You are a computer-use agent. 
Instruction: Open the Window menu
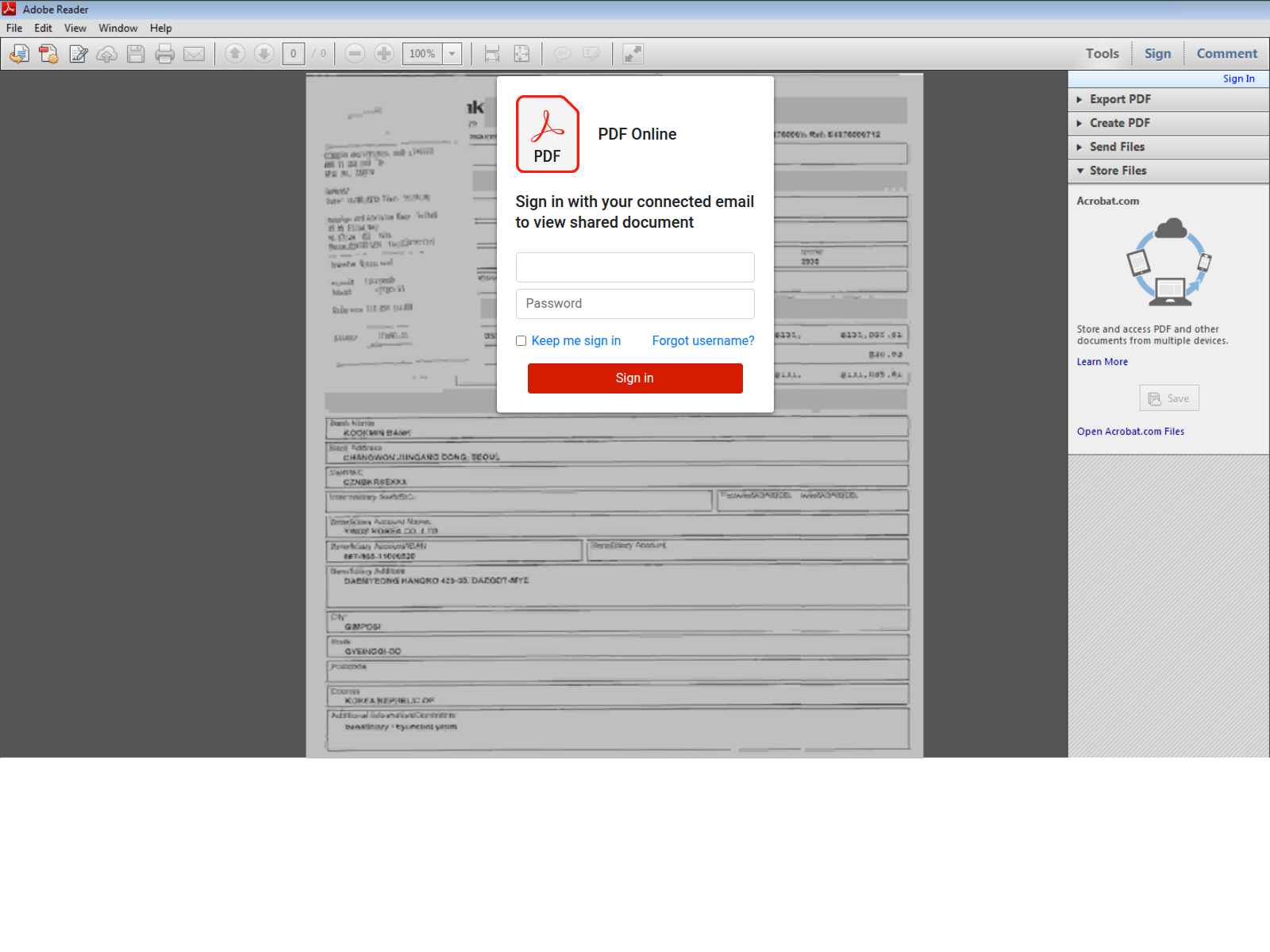pyautogui.click(x=118, y=28)
